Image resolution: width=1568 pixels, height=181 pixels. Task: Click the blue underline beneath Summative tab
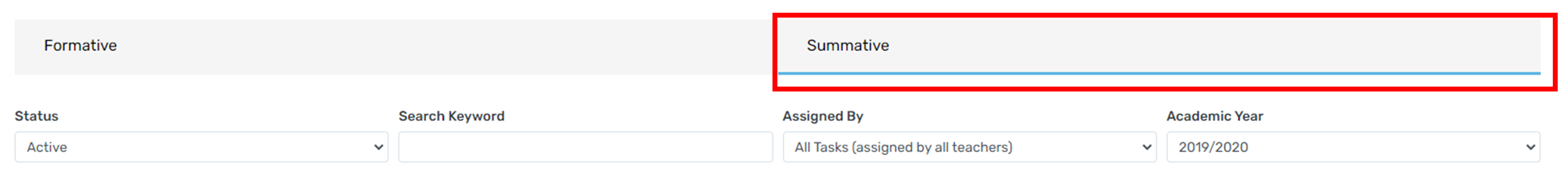click(1159, 73)
